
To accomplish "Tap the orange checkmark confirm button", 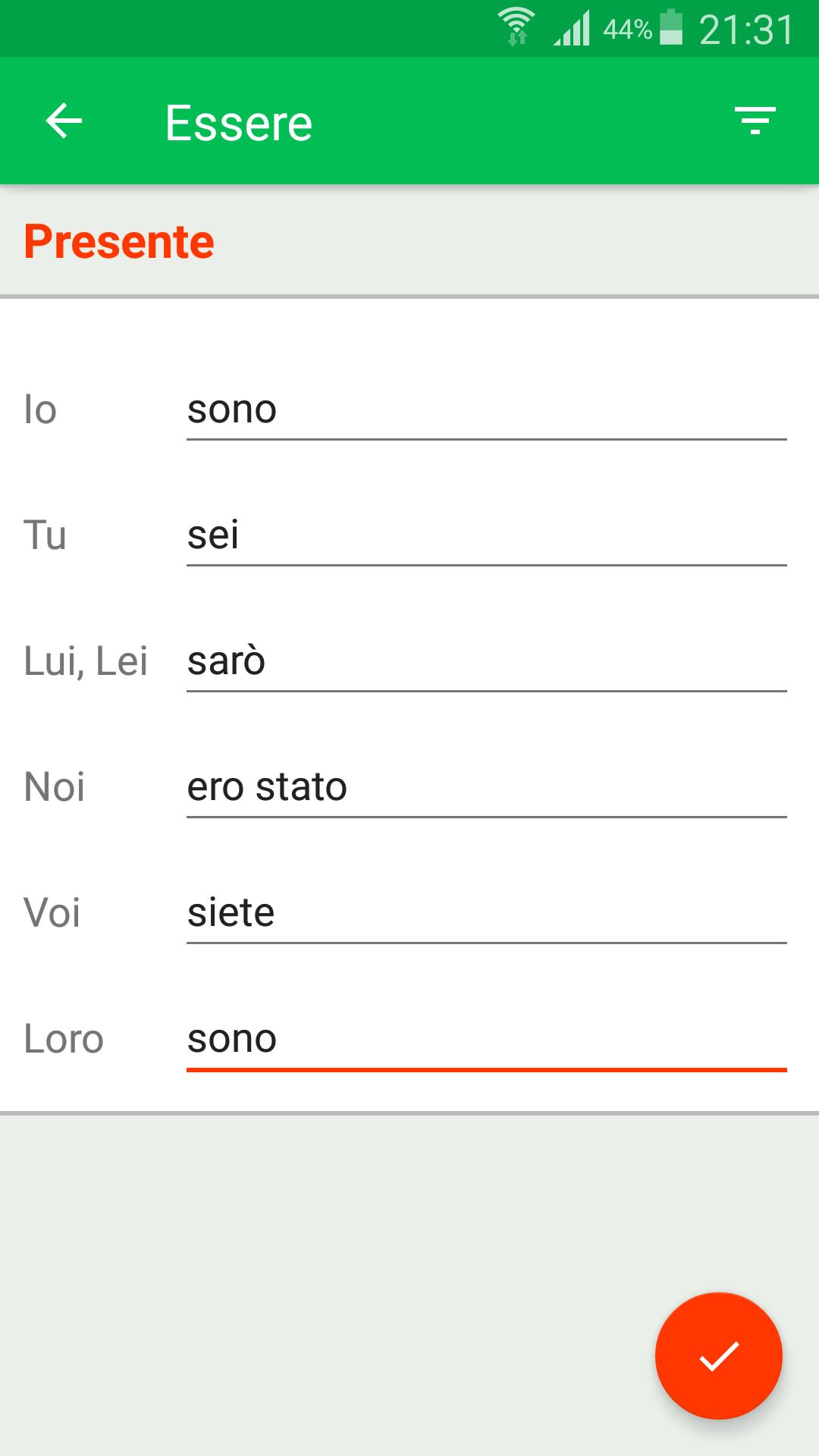I will tap(718, 1355).
